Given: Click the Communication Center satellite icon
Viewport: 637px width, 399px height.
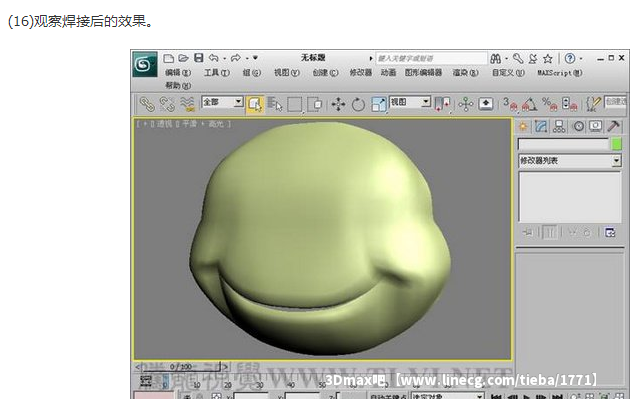Looking at the screenshot, I should coord(533,59).
